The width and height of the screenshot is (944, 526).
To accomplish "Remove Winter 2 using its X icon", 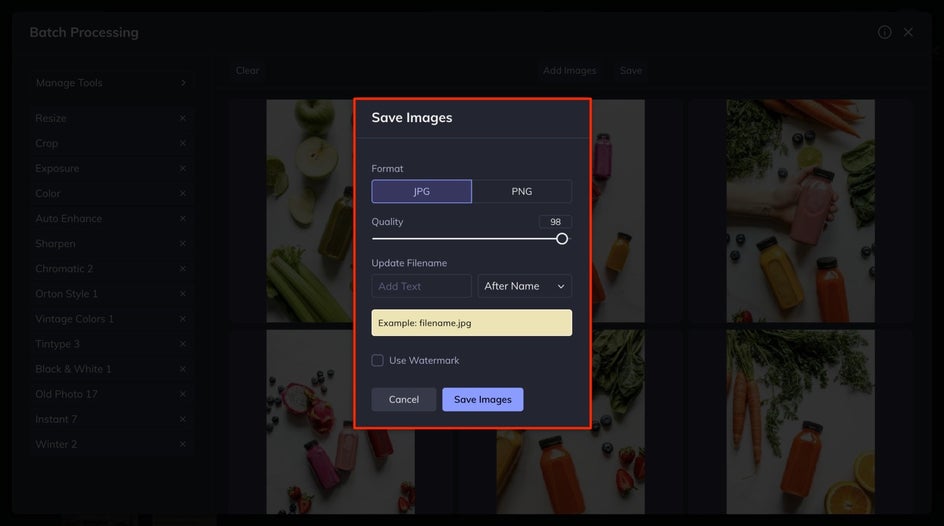I will coord(182,444).
